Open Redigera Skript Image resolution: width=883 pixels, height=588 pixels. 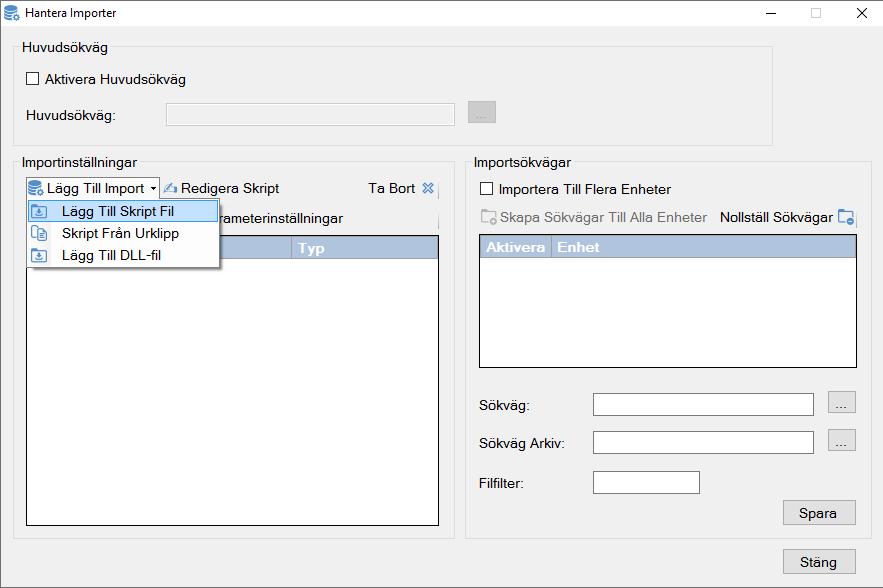(221, 188)
